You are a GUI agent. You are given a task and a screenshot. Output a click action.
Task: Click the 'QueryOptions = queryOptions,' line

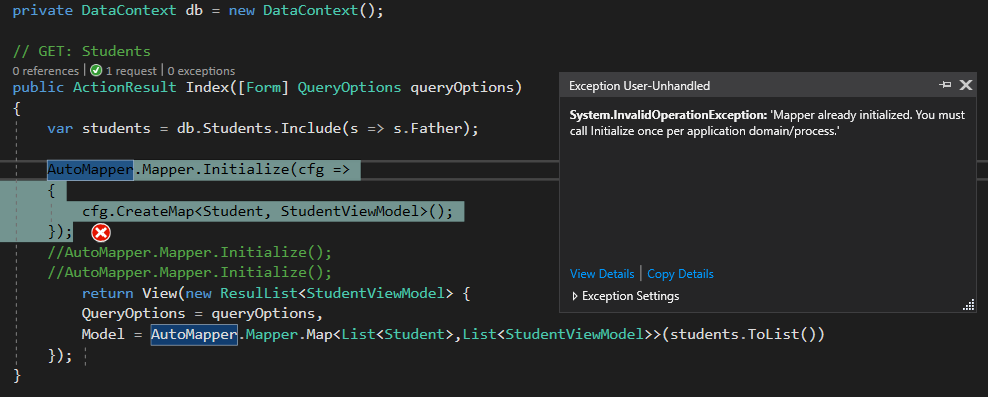[202, 314]
